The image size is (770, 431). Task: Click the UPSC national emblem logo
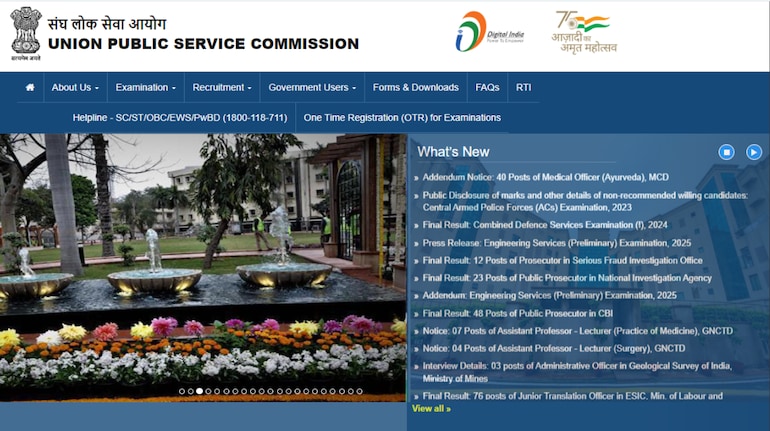[x=26, y=32]
